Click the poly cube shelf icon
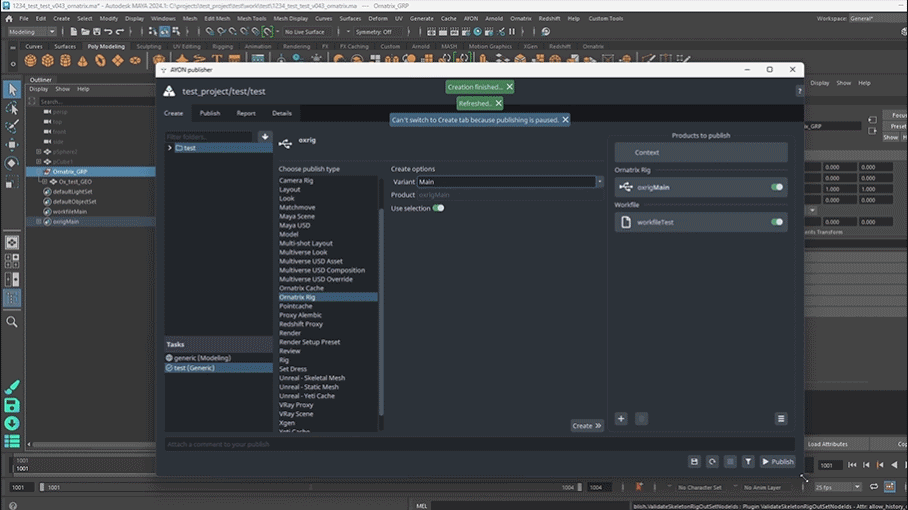908x510 pixels. pyautogui.click(x=47, y=60)
